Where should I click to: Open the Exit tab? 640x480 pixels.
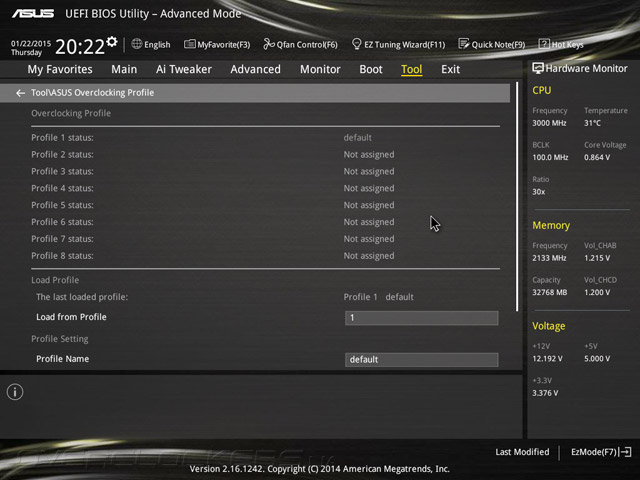click(450, 69)
